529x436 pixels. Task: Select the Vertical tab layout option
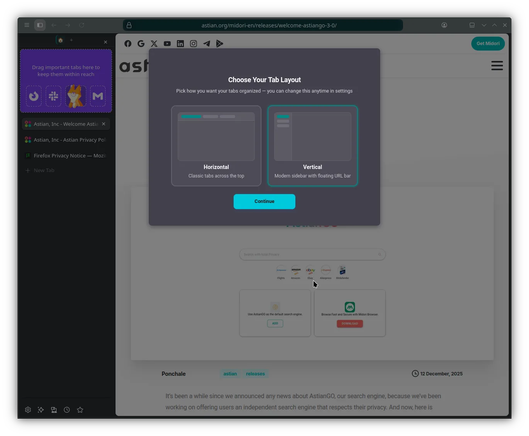[312, 145]
